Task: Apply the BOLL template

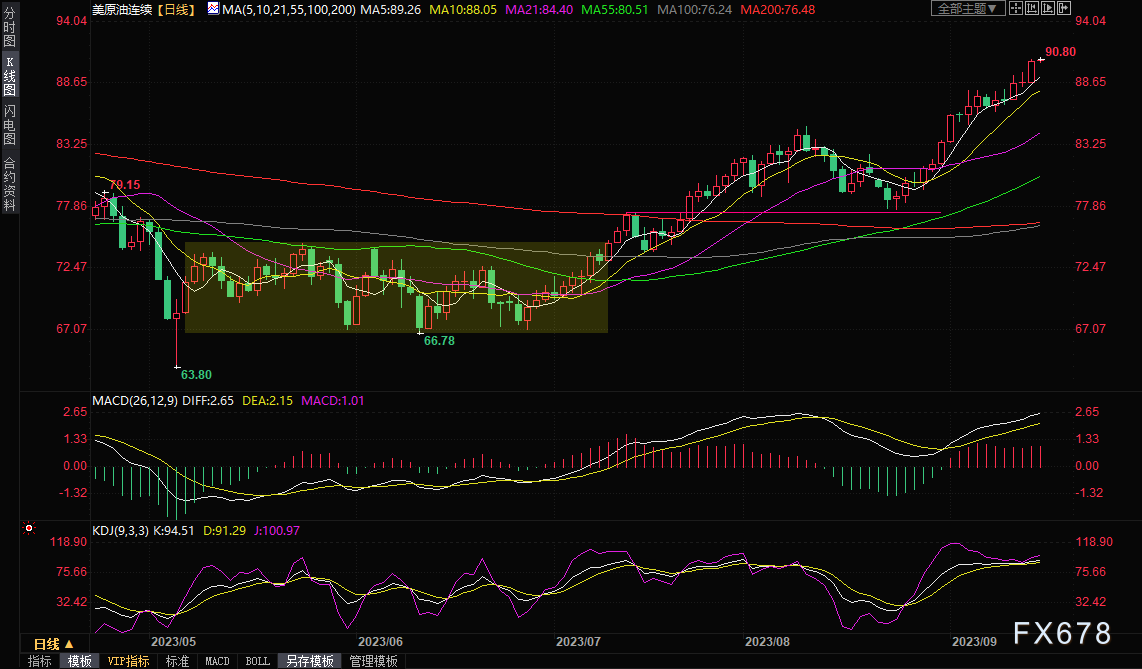Action: (x=257, y=661)
